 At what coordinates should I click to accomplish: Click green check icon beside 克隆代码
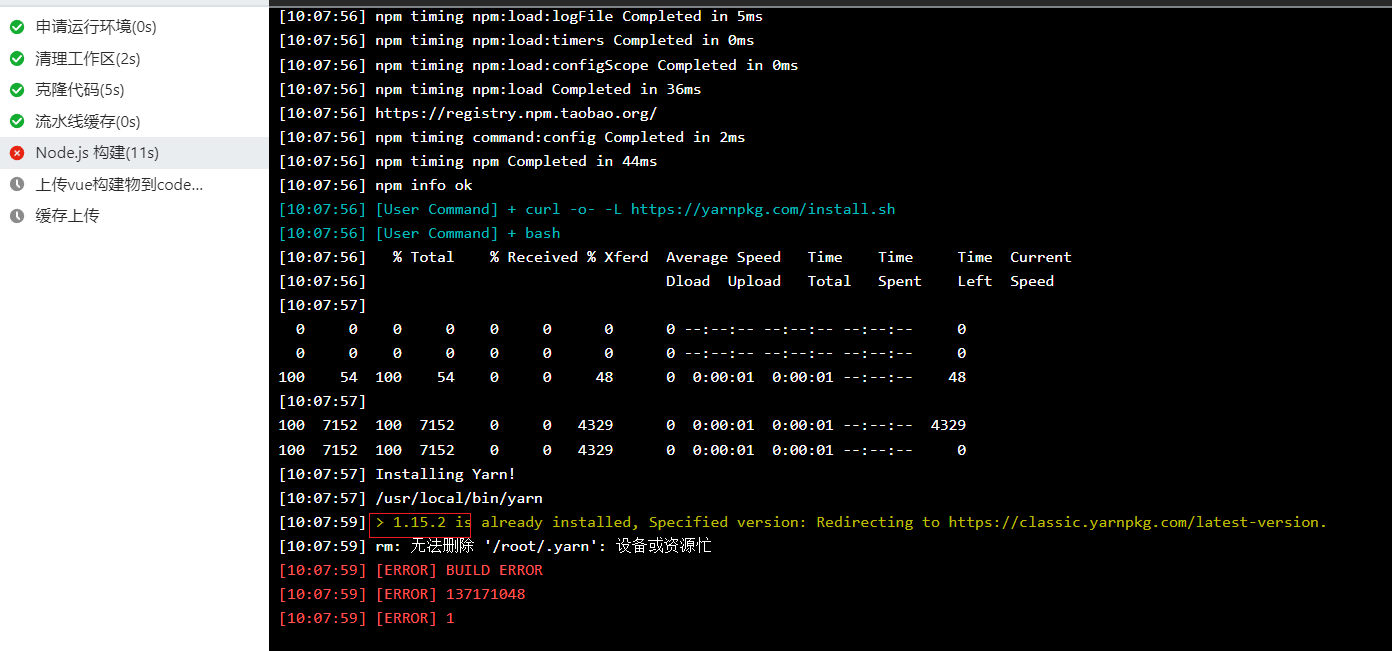(x=17, y=90)
